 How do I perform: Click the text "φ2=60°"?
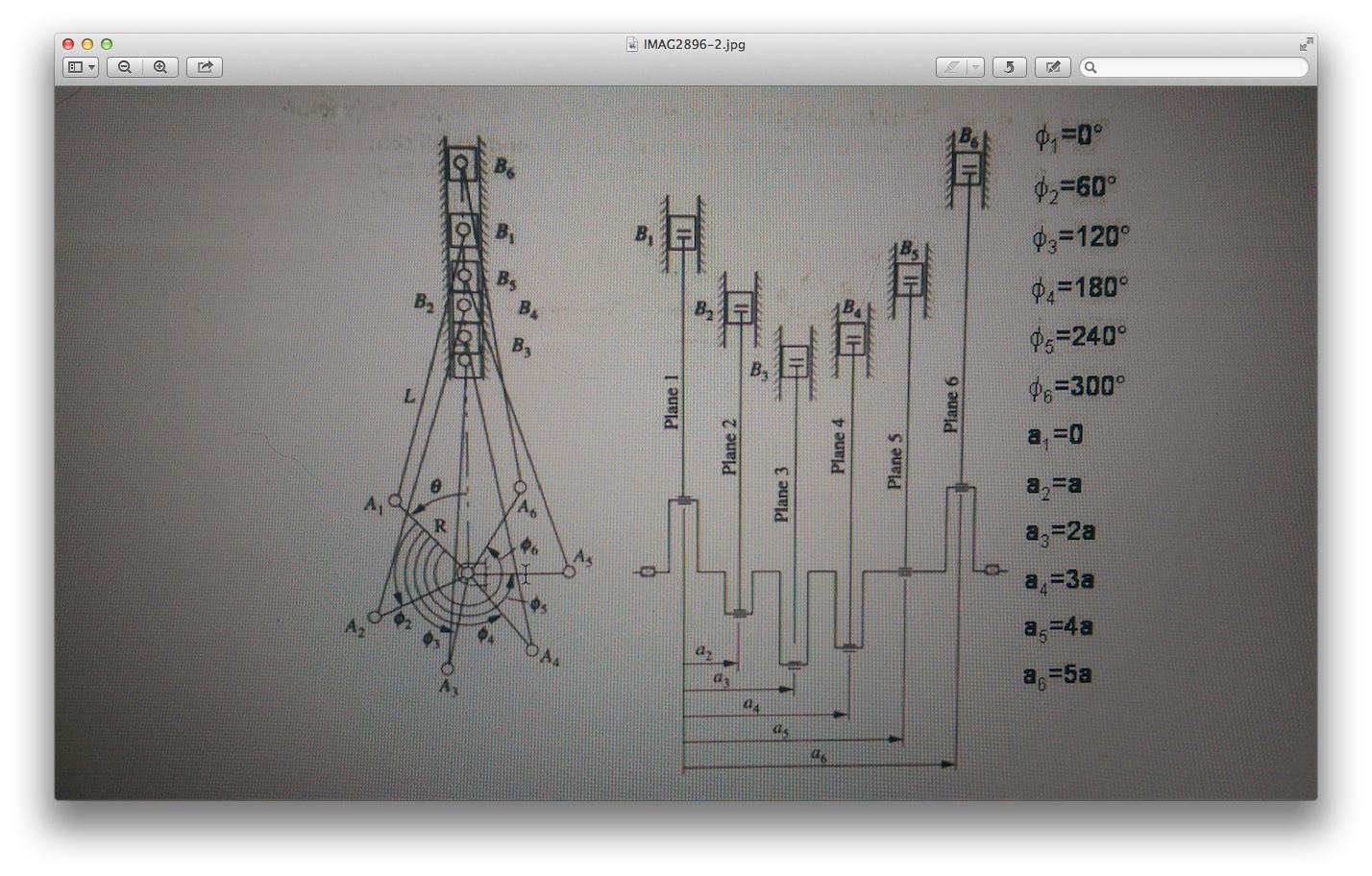[1075, 187]
